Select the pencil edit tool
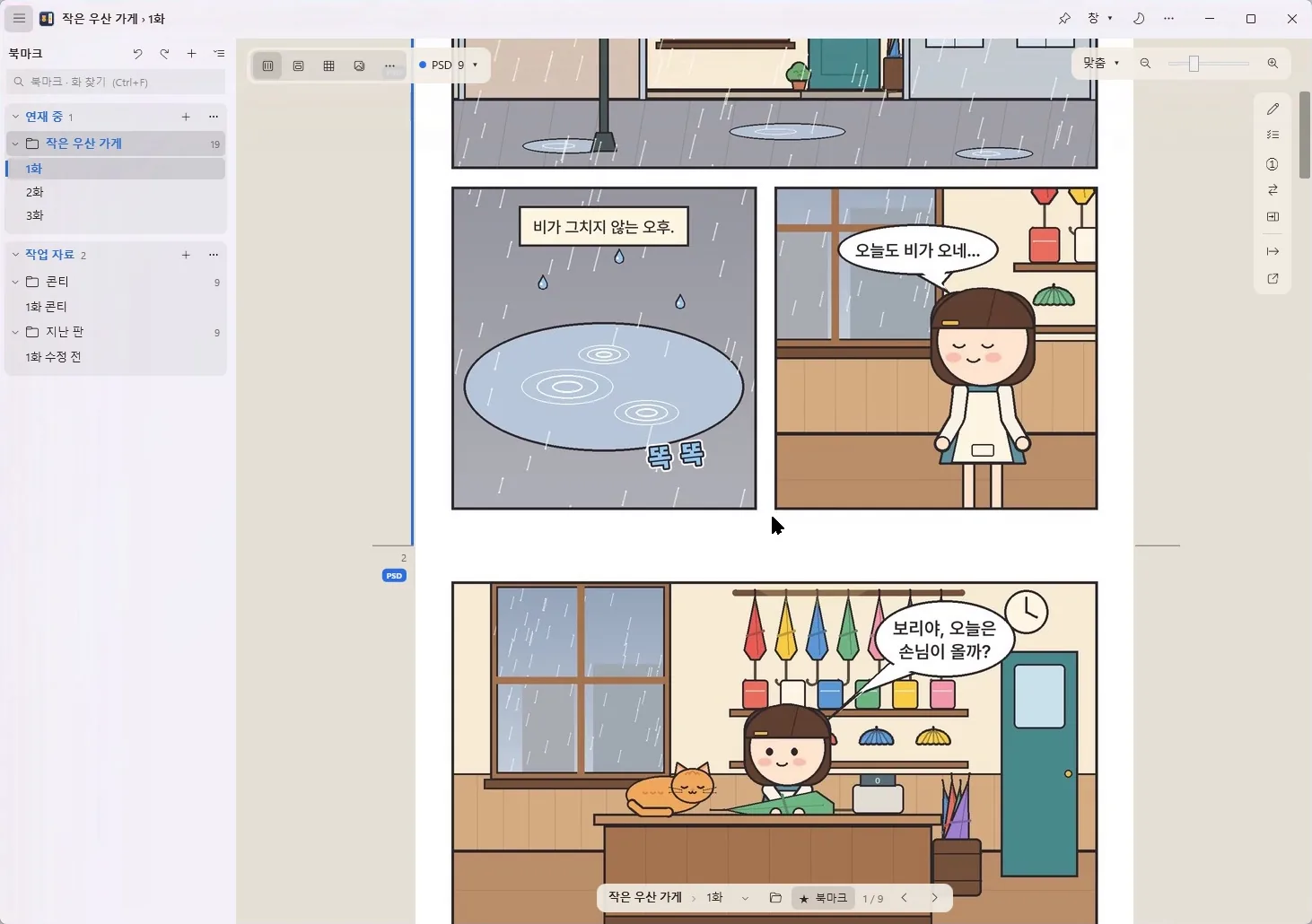Screen dimensions: 1312x924 pos(1273,109)
